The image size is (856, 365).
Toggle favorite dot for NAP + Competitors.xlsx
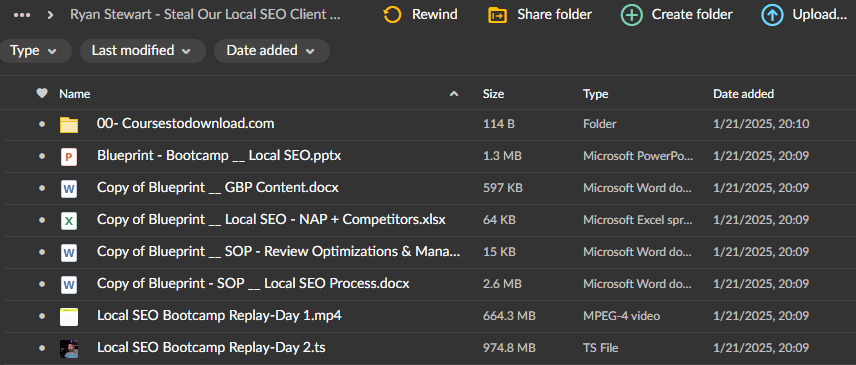(x=42, y=220)
